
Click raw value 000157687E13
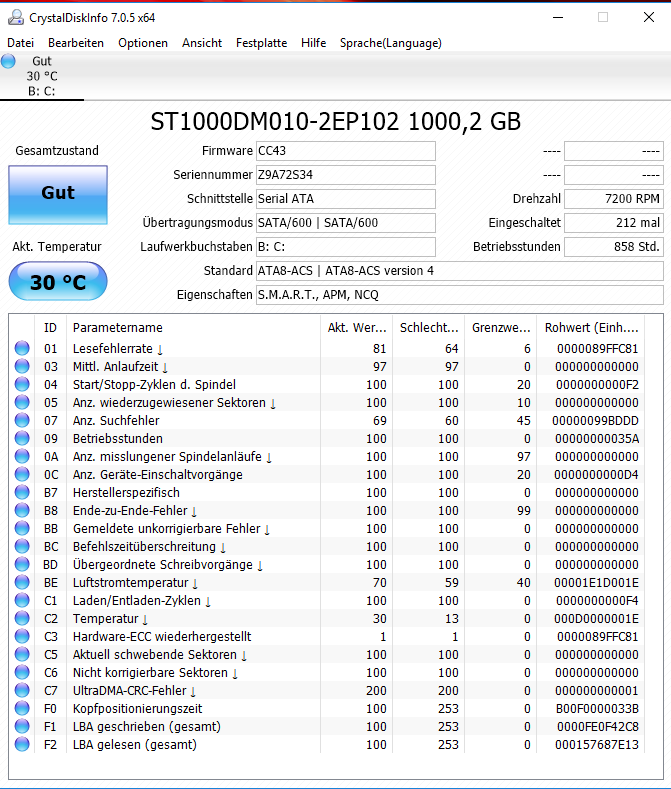coord(597,745)
